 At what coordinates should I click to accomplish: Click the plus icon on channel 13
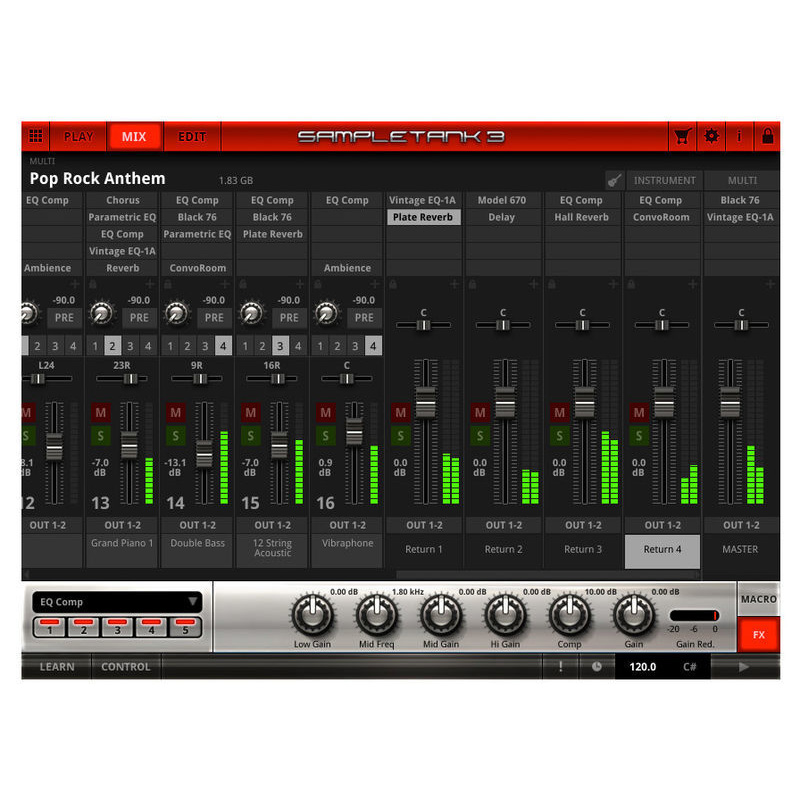[149, 284]
